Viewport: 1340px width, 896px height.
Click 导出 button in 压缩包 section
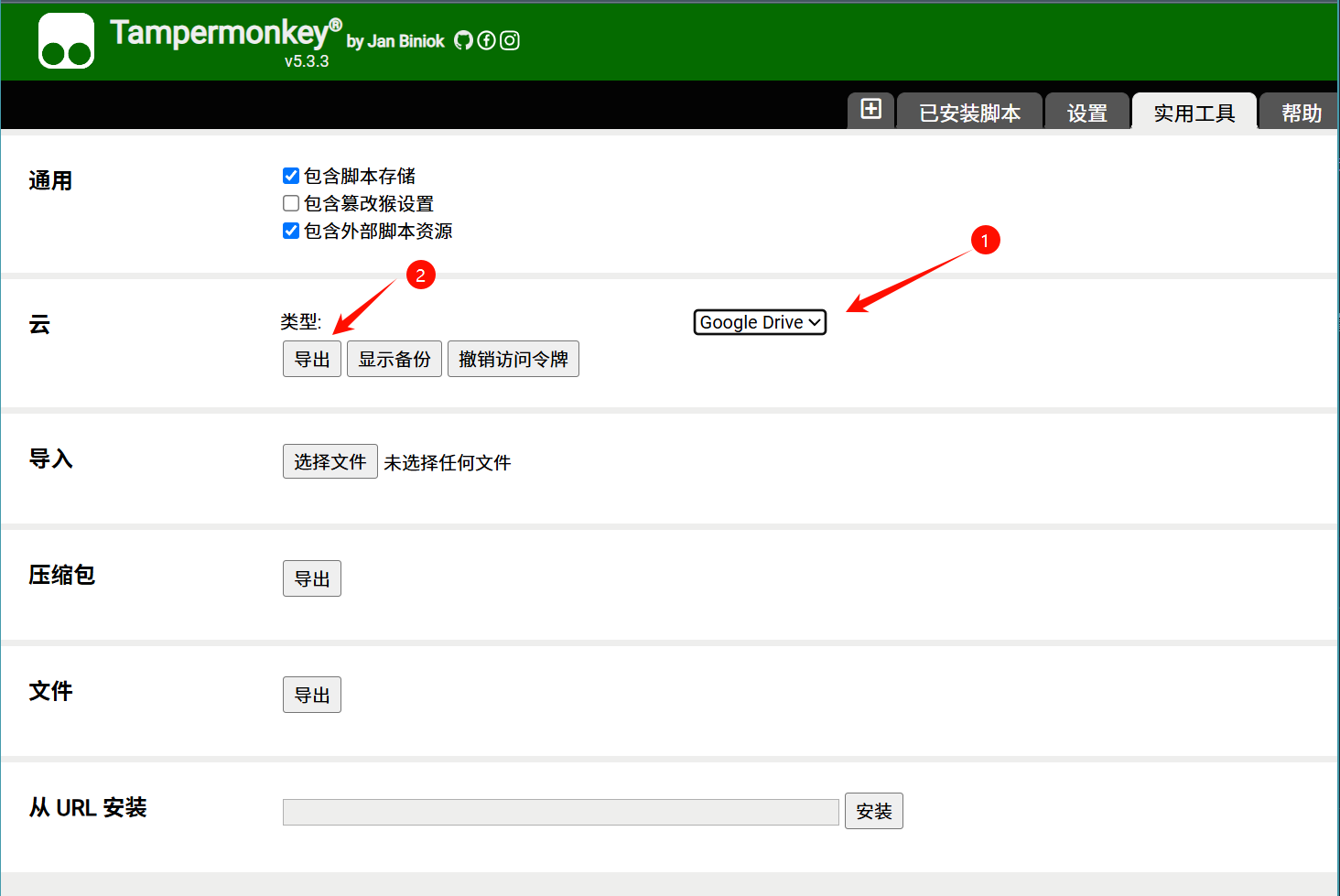click(312, 578)
